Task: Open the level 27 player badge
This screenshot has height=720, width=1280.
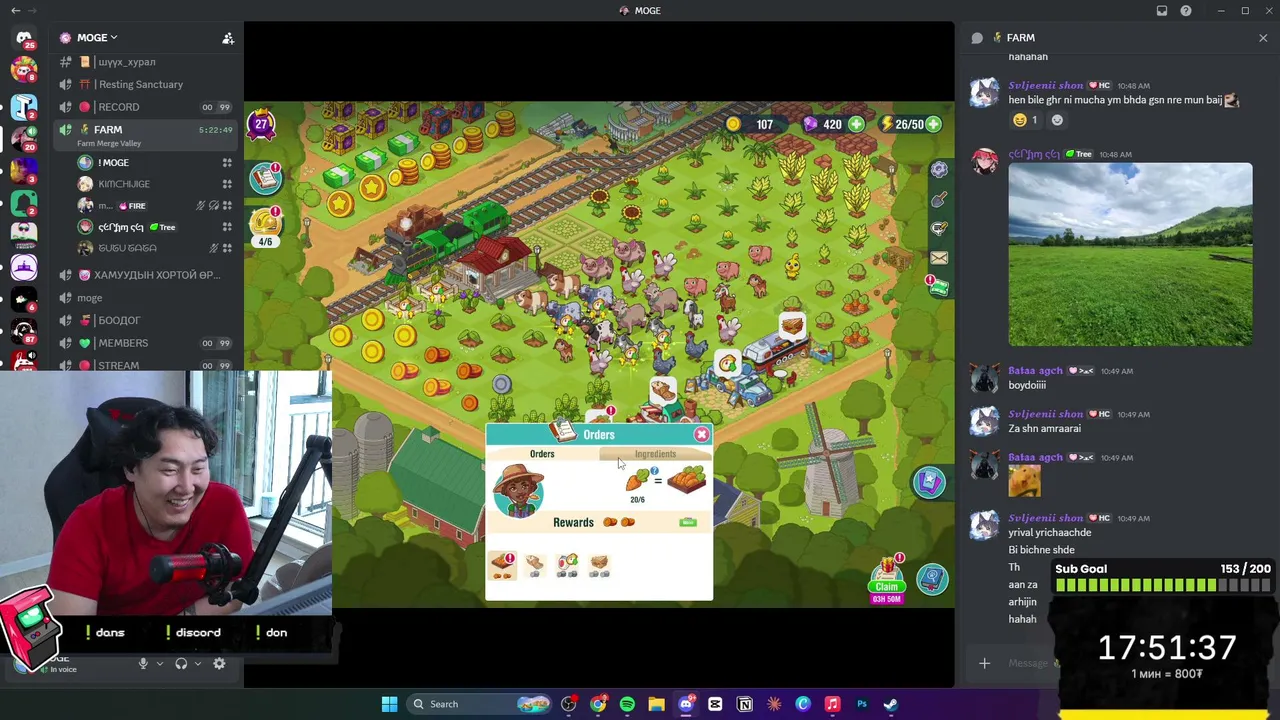Action: click(x=261, y=125)
